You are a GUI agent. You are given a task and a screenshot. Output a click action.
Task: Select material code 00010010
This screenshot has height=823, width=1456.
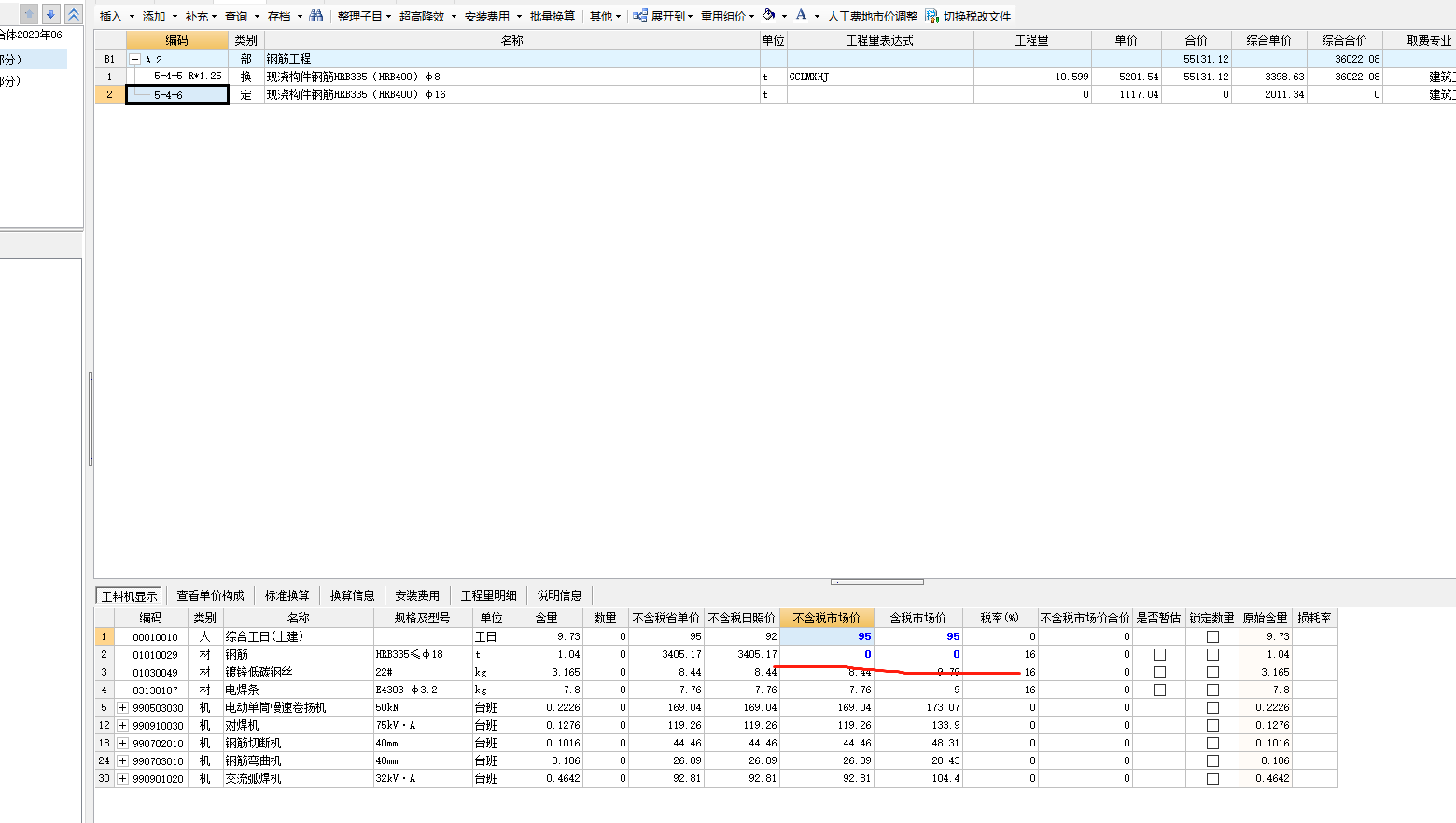[151, 636]
